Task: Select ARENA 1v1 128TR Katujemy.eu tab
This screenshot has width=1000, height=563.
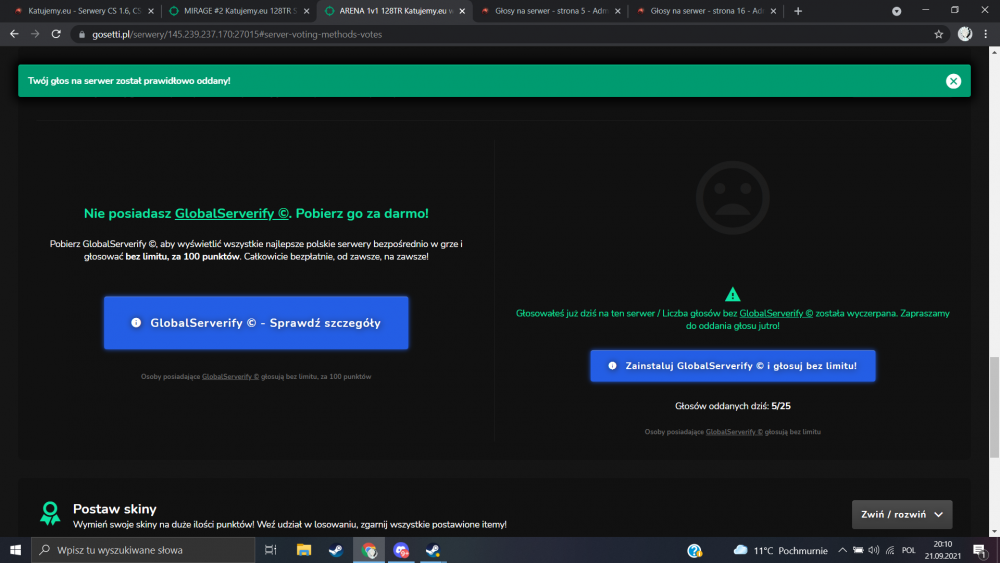Action: (x=394, y=11)
